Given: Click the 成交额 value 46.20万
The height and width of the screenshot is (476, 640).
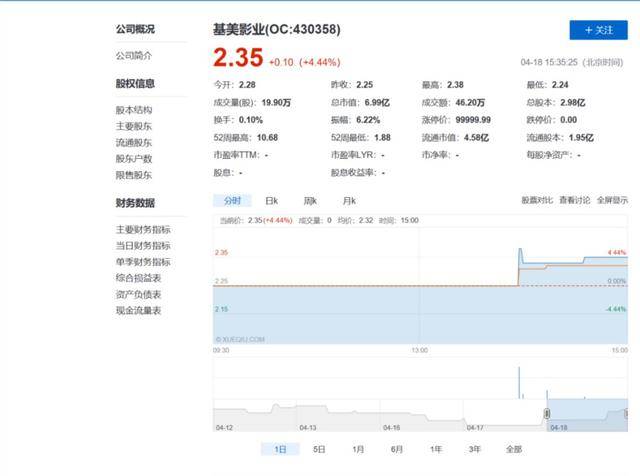Looking at the screenshot, I should coord(470,102).
